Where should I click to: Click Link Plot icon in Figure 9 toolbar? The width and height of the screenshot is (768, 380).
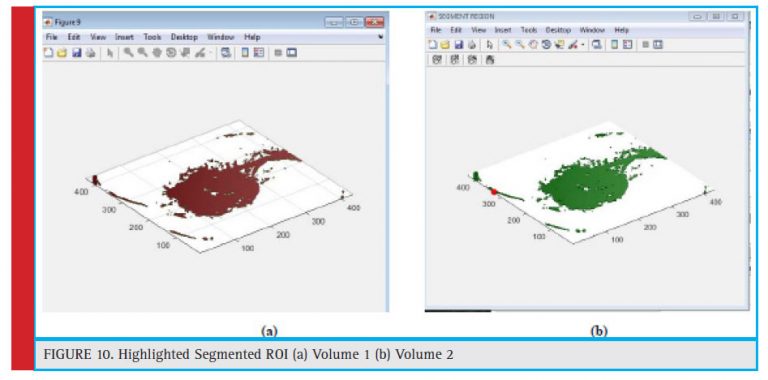(x=226, y=52)
